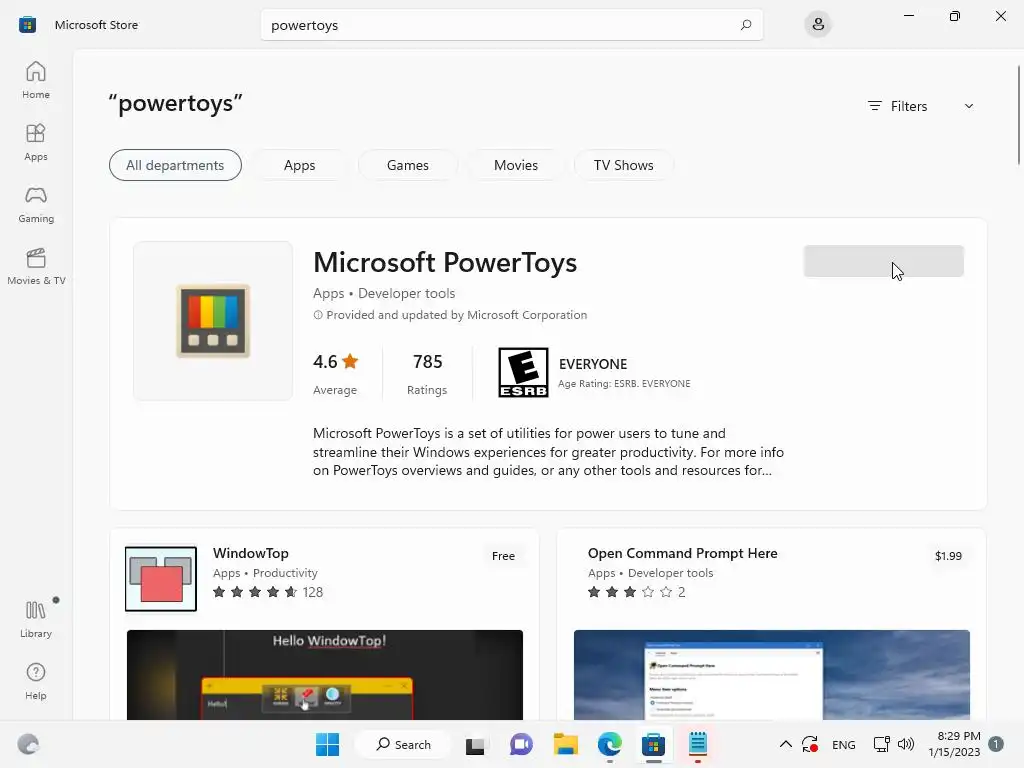Click the WindowTop screenshot preview
Viewport: 1024px width, 768px height.
click(325, 675)
